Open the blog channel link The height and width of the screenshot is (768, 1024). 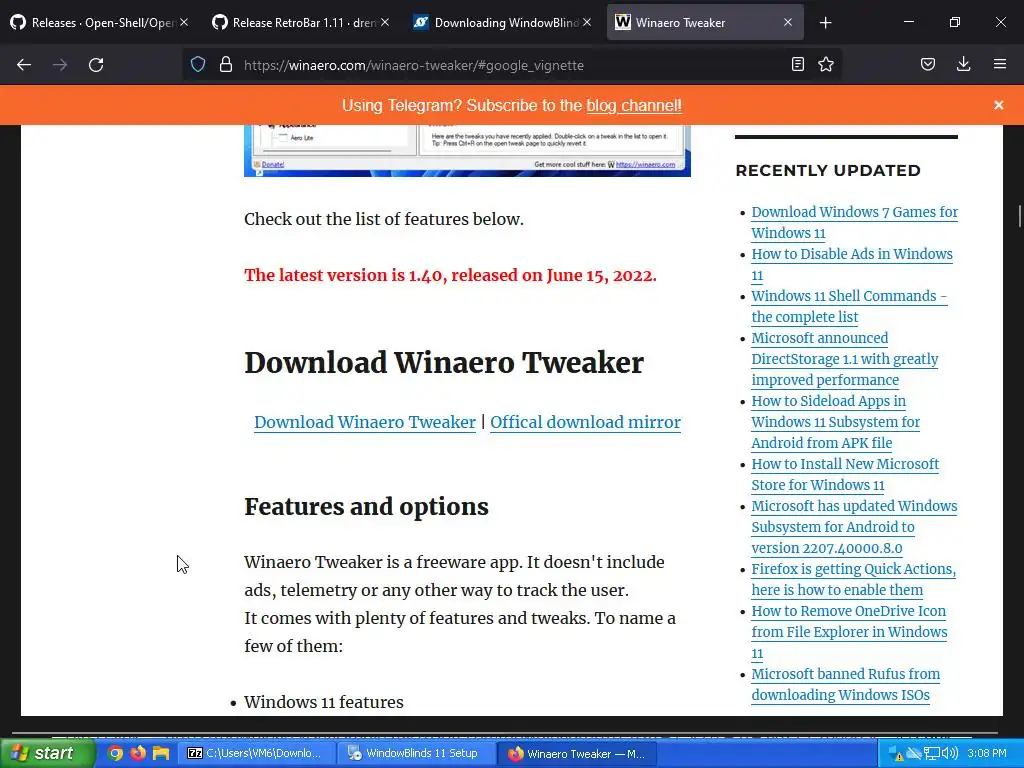tap(633, 106)
